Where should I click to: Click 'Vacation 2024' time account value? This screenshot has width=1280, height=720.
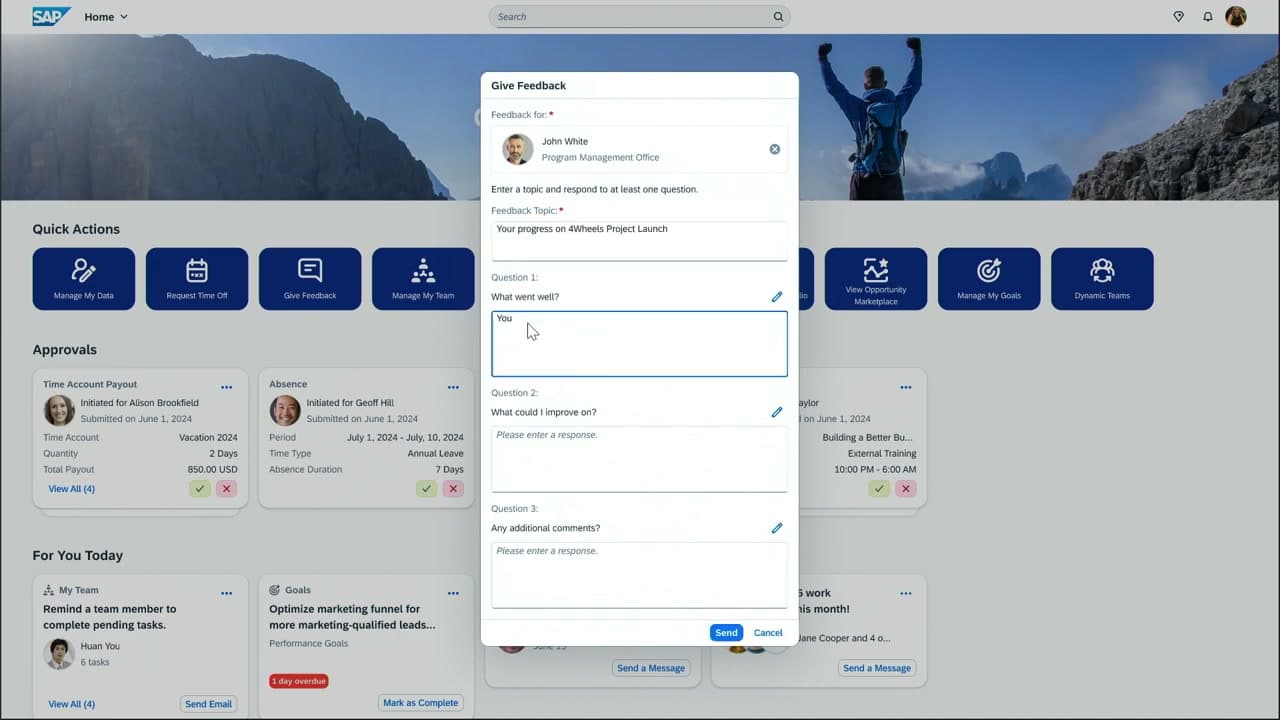click(208, 437)
